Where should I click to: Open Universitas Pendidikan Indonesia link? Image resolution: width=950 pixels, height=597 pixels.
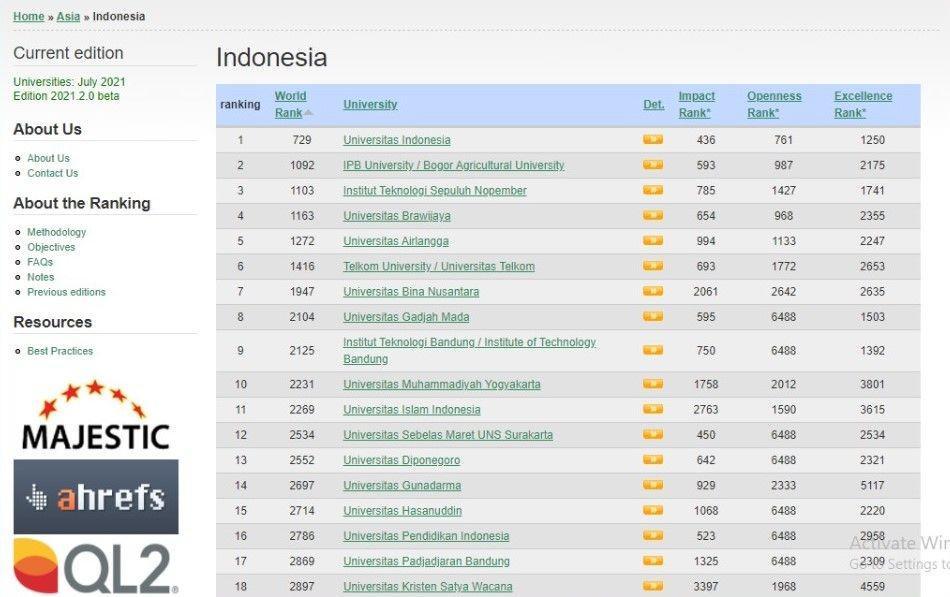(426, 536)
